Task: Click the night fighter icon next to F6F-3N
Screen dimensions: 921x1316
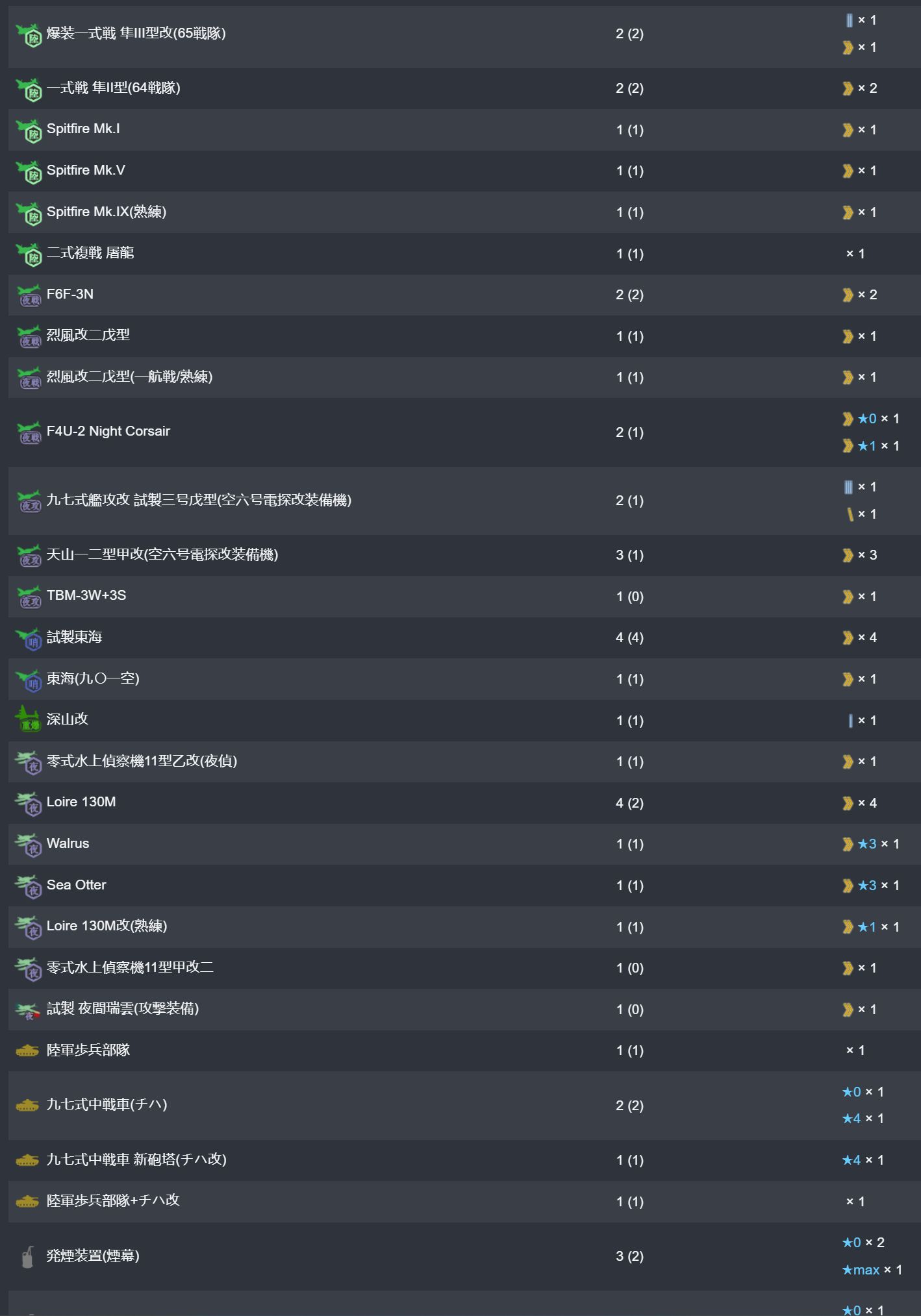Action: [29, 295]
